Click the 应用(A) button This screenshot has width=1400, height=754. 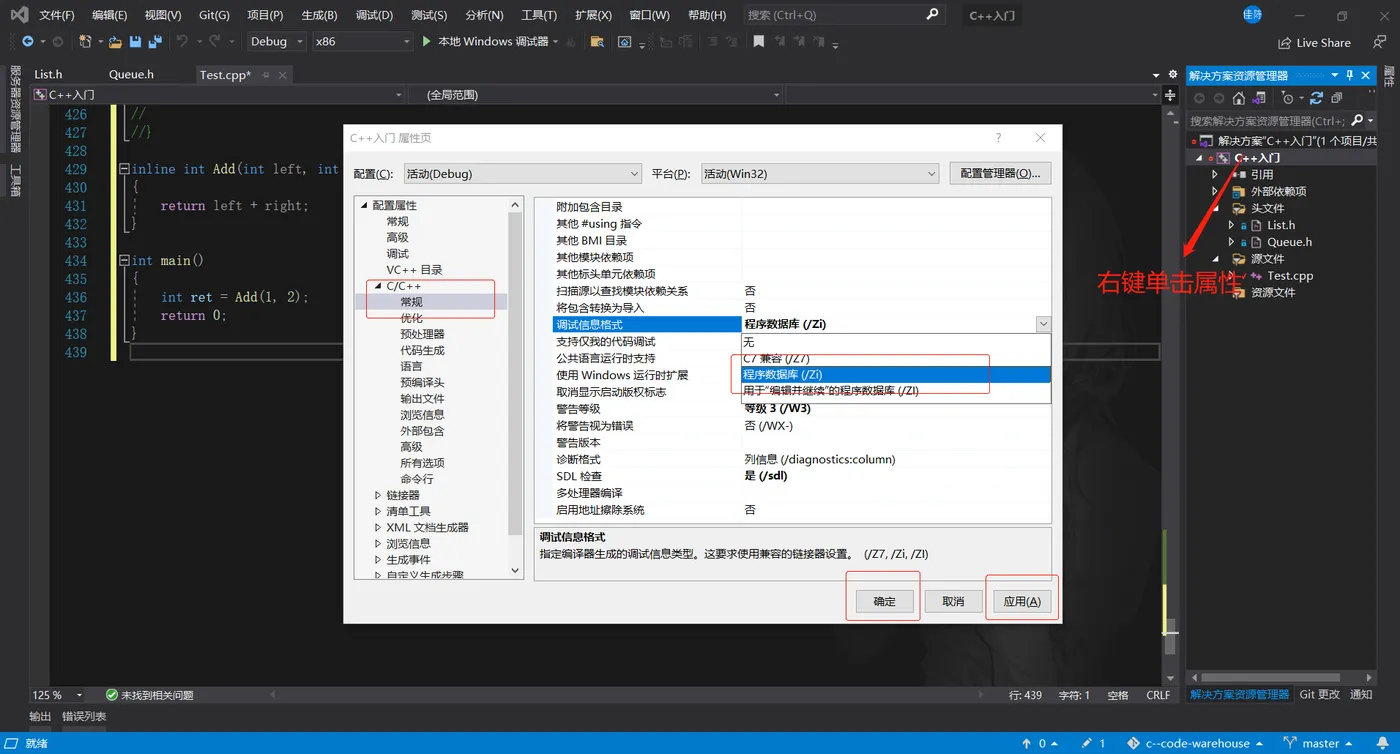(1022, 601)
